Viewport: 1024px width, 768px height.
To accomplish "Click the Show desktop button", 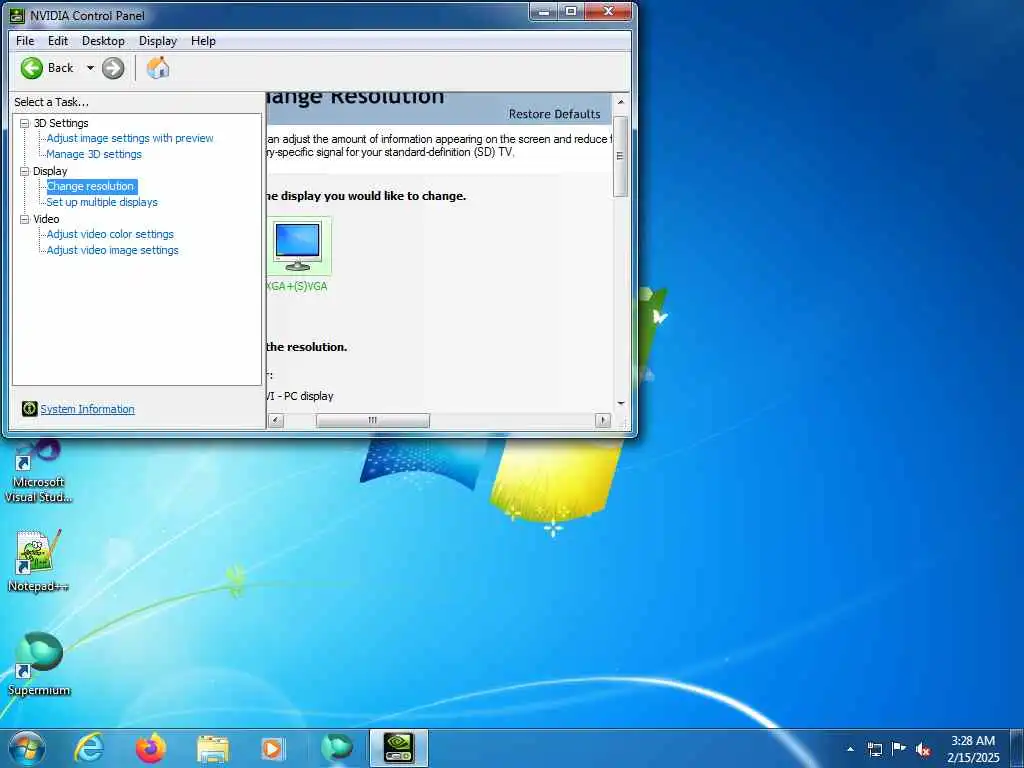I will (1016, 748).
